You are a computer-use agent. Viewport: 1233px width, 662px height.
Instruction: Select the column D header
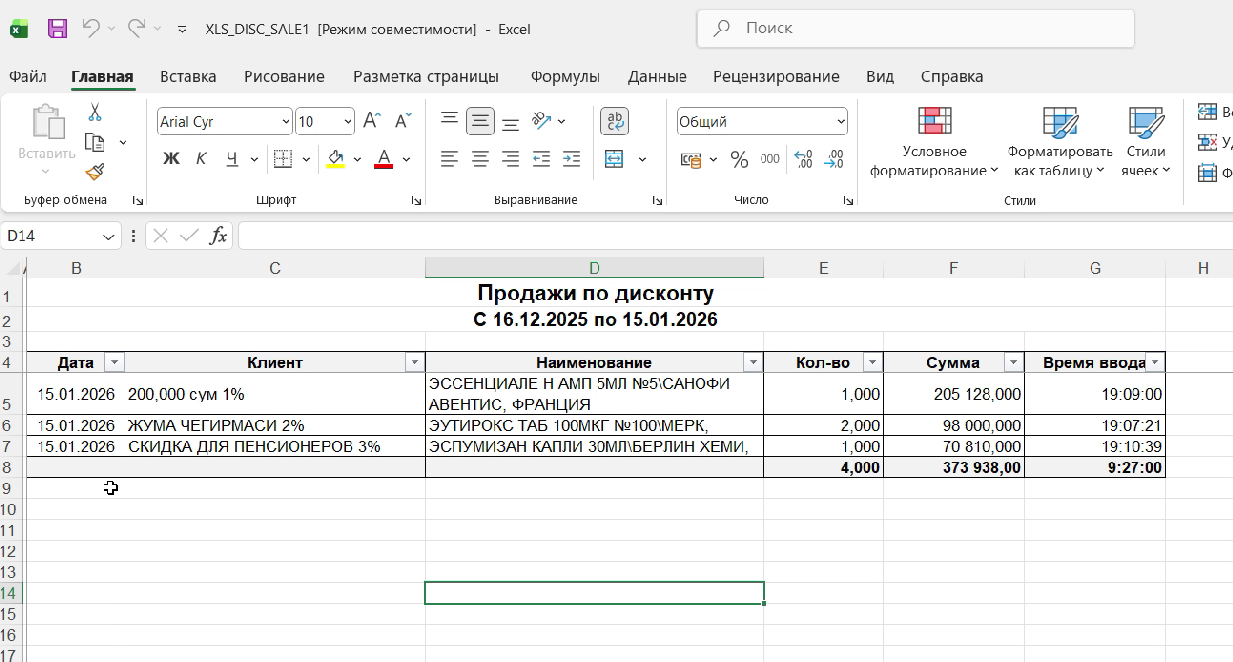tap(594, 267)
